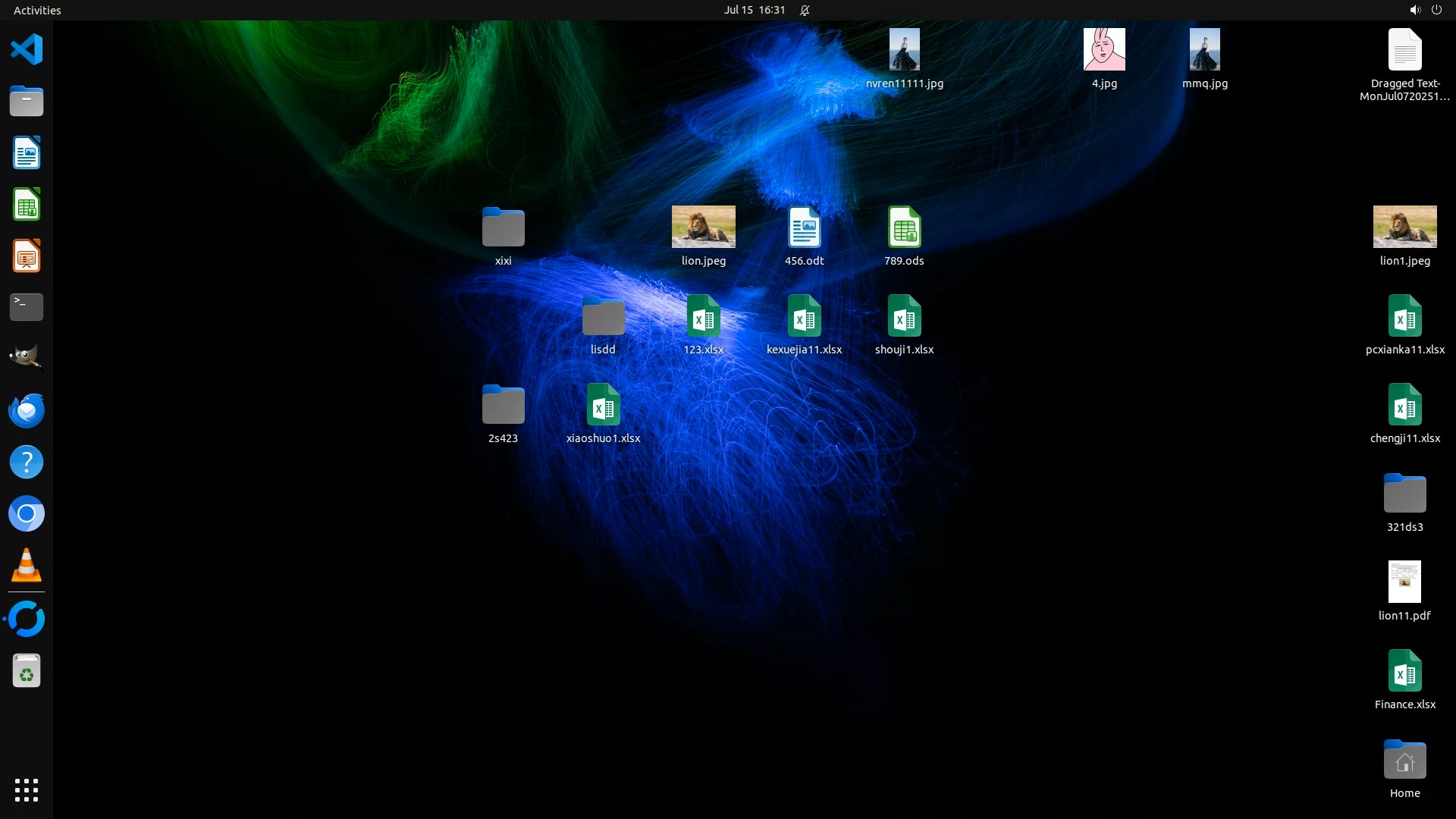Open the Activities overview
Viewport: 1456px width, 819px height.
click(x=37, y=10)
